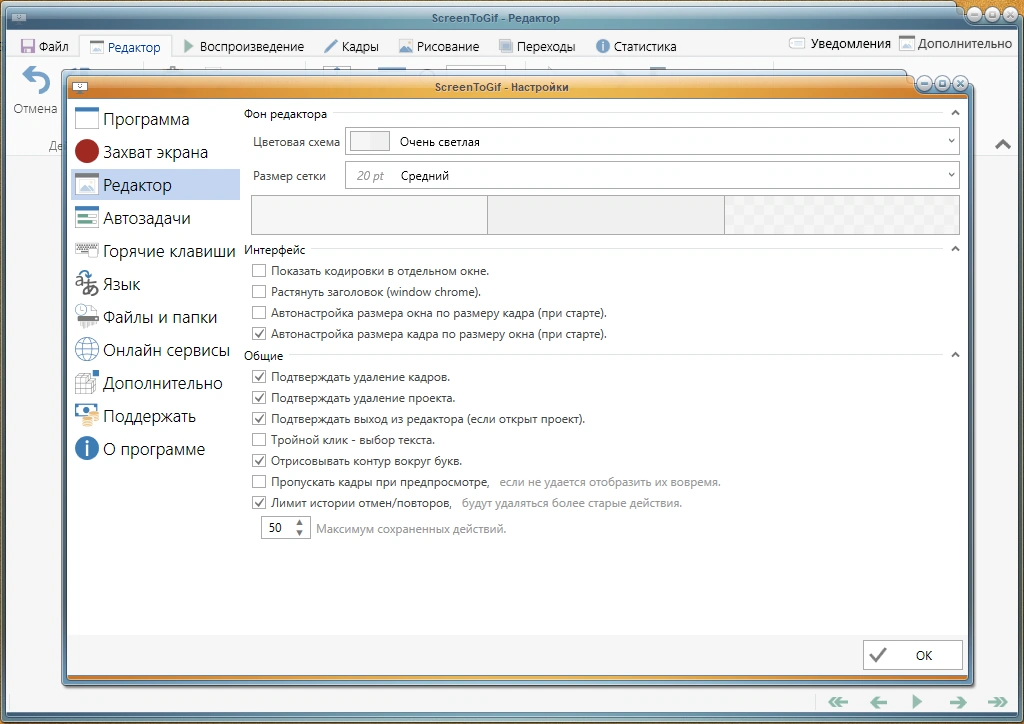Go to previous frame arrow
Screen dimensions: 1024x724
coord(878,702)
